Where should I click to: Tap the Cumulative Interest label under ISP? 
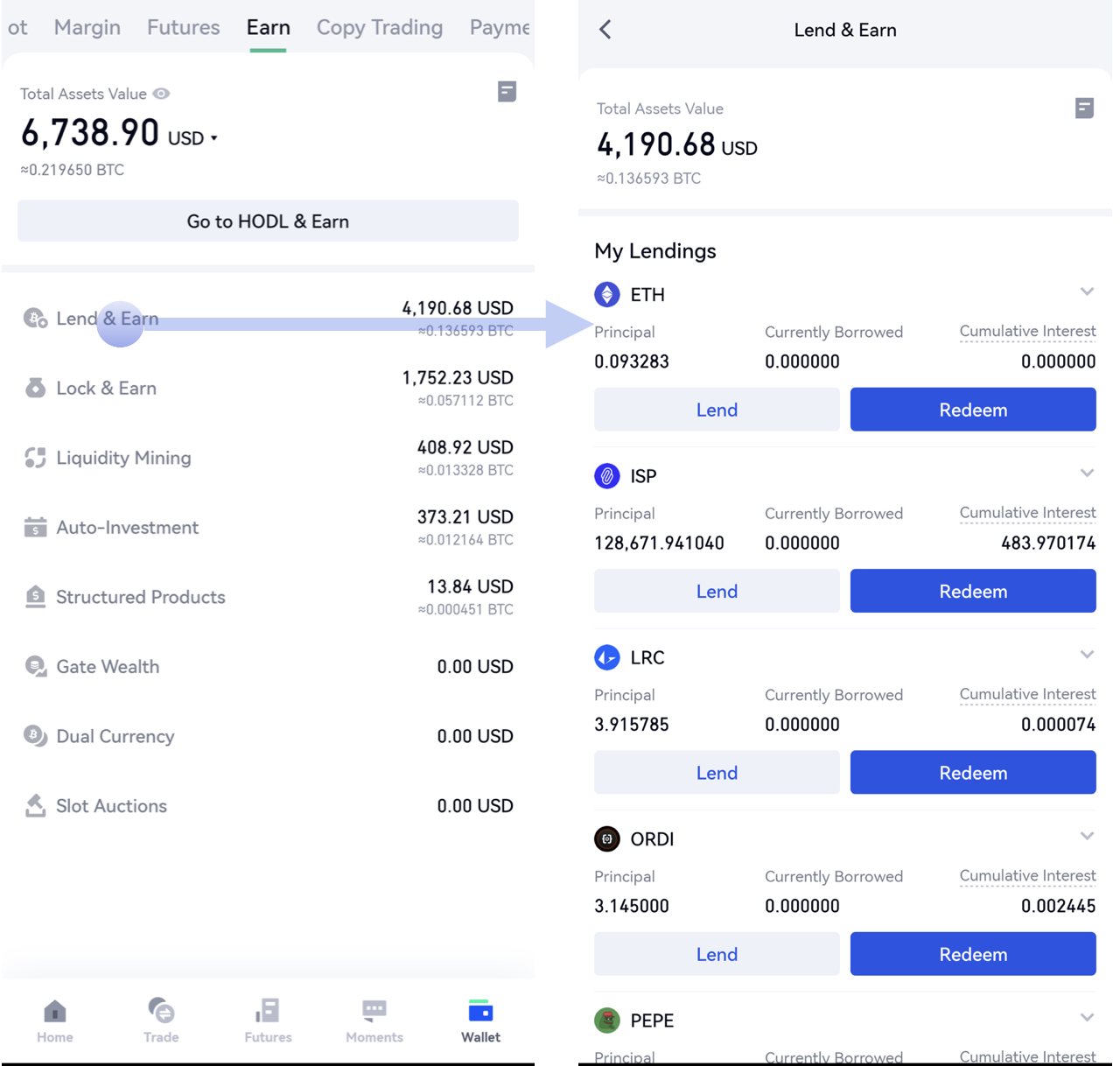click(1027, 513)
